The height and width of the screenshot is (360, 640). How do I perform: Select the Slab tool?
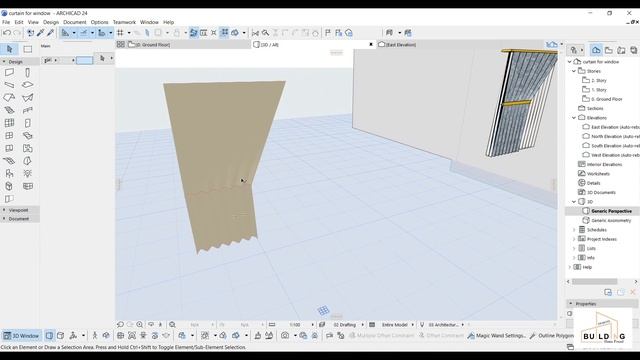27,85
